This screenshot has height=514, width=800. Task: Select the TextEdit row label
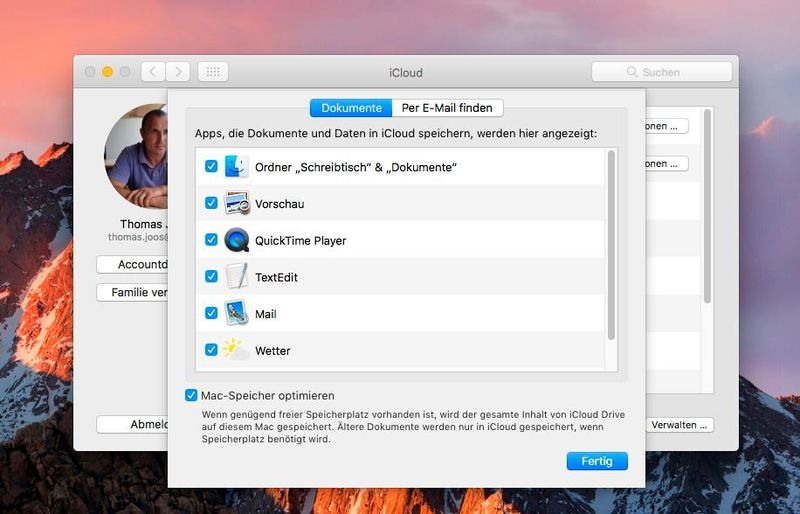(276, 277)
